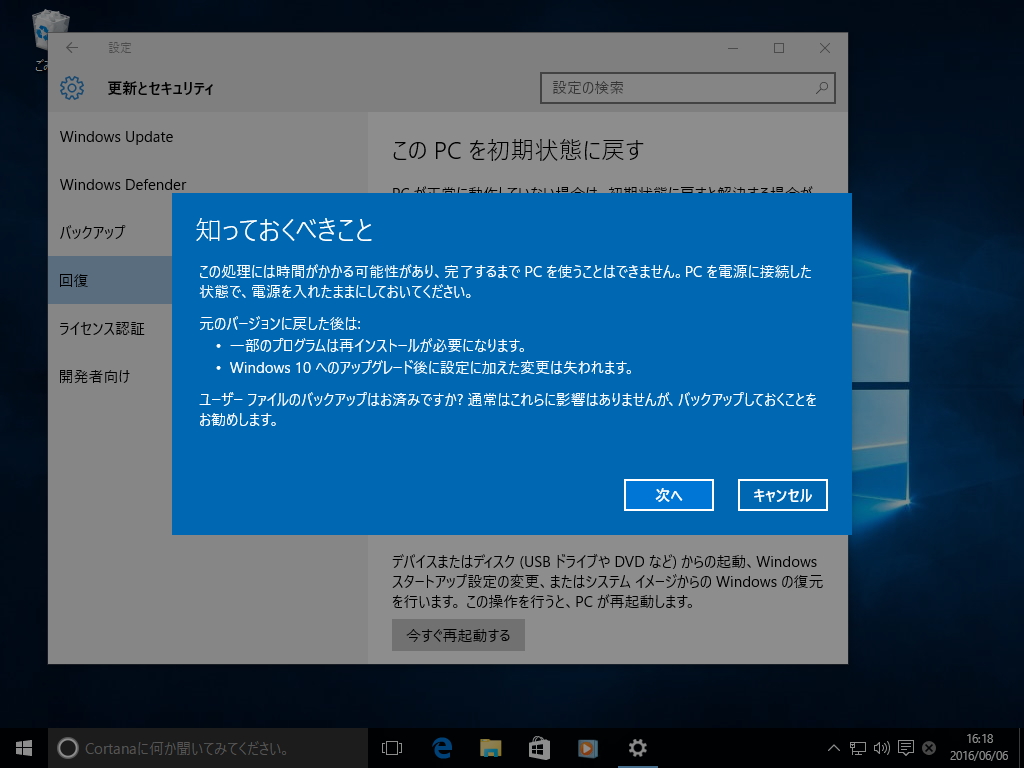The height and width of the screenshot is (768, 1024).
Task: Open Task View on the taskbar
Action: [x=391, y=747]
